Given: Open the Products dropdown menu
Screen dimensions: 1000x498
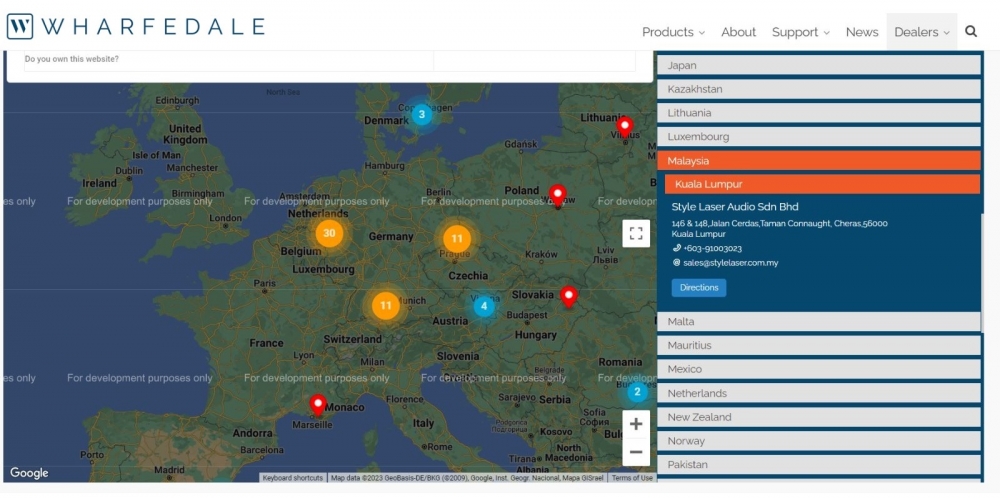Looking at the screenshot, I should [x=673, y=32].
